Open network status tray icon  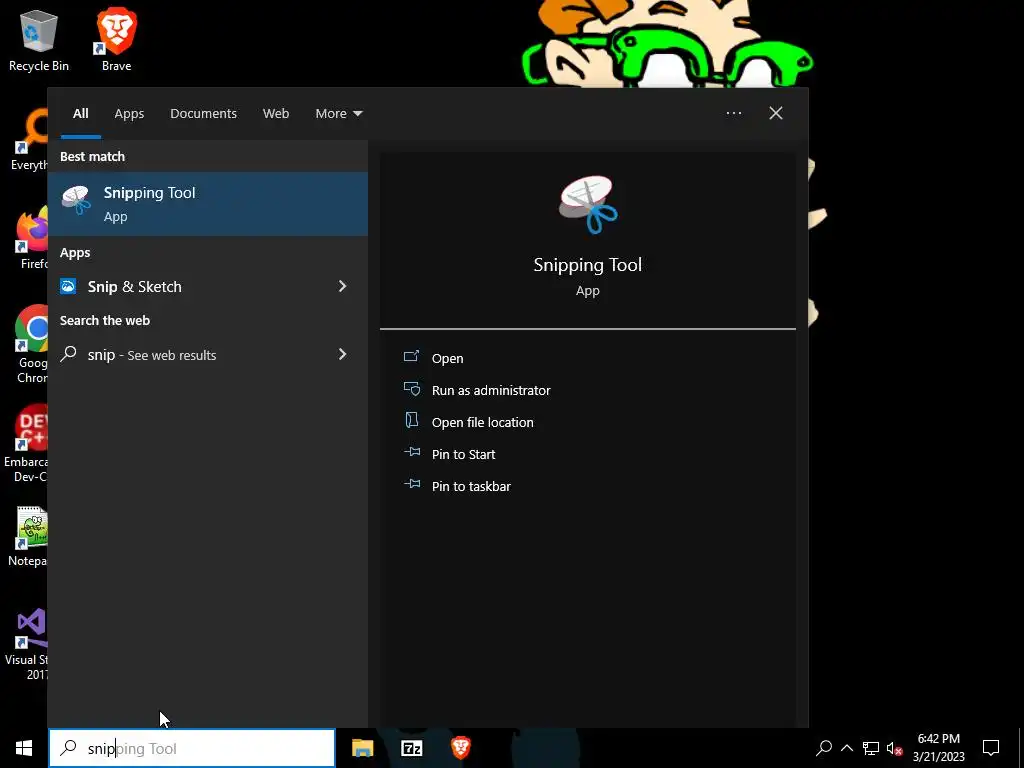pyautogui.click(x=871, y=748)
